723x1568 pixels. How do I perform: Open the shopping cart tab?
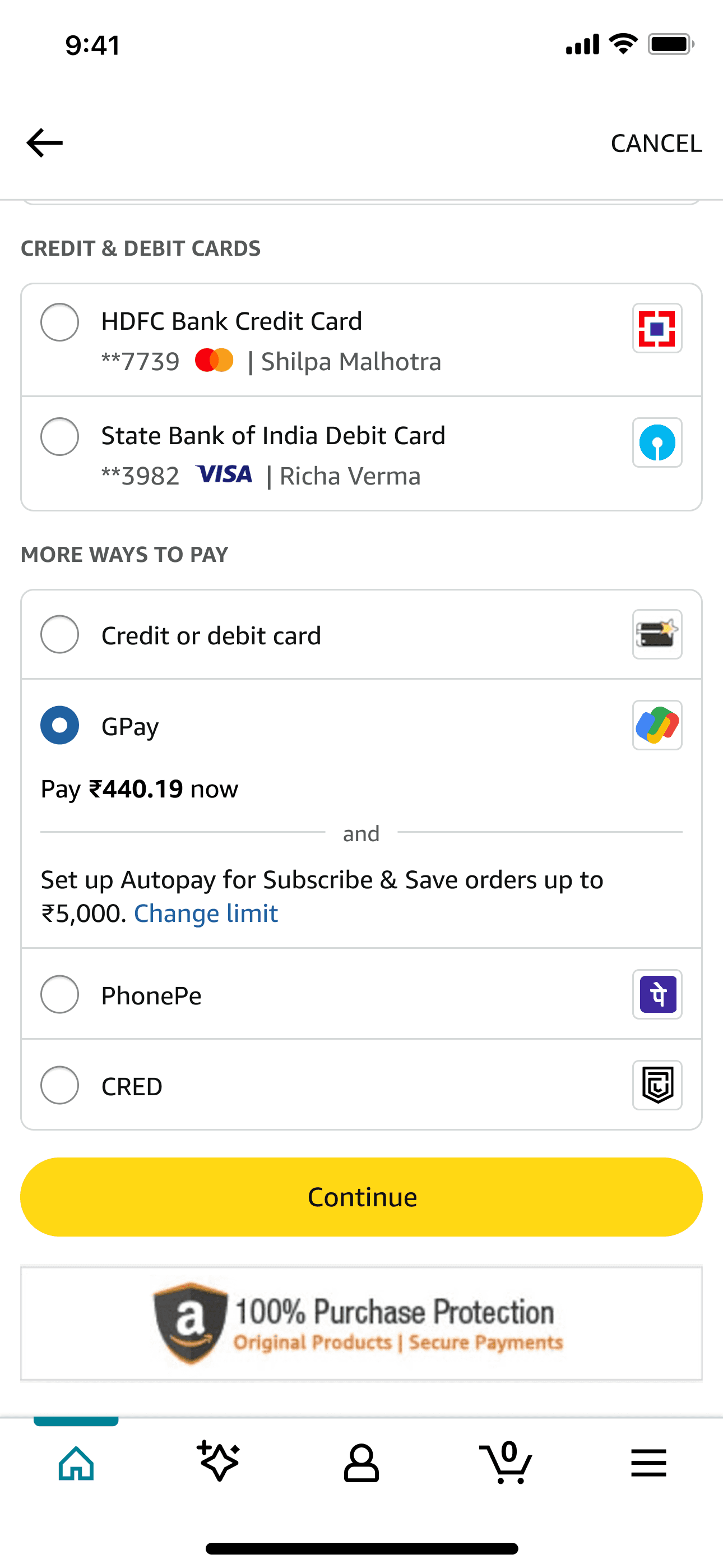click(505, 1462)
